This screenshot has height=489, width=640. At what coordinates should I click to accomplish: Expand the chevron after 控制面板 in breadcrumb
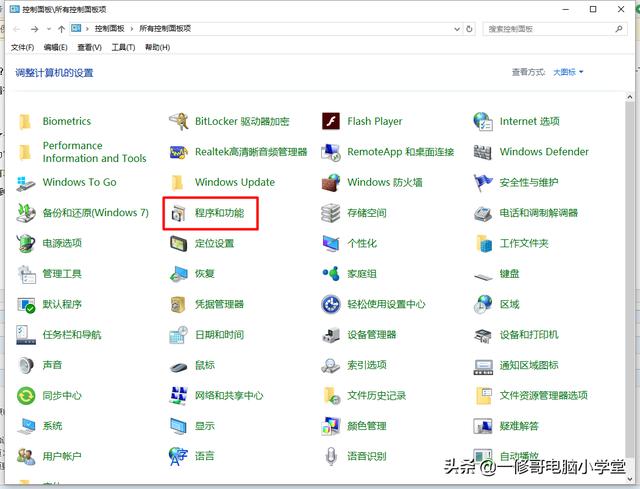click(131, 29)
